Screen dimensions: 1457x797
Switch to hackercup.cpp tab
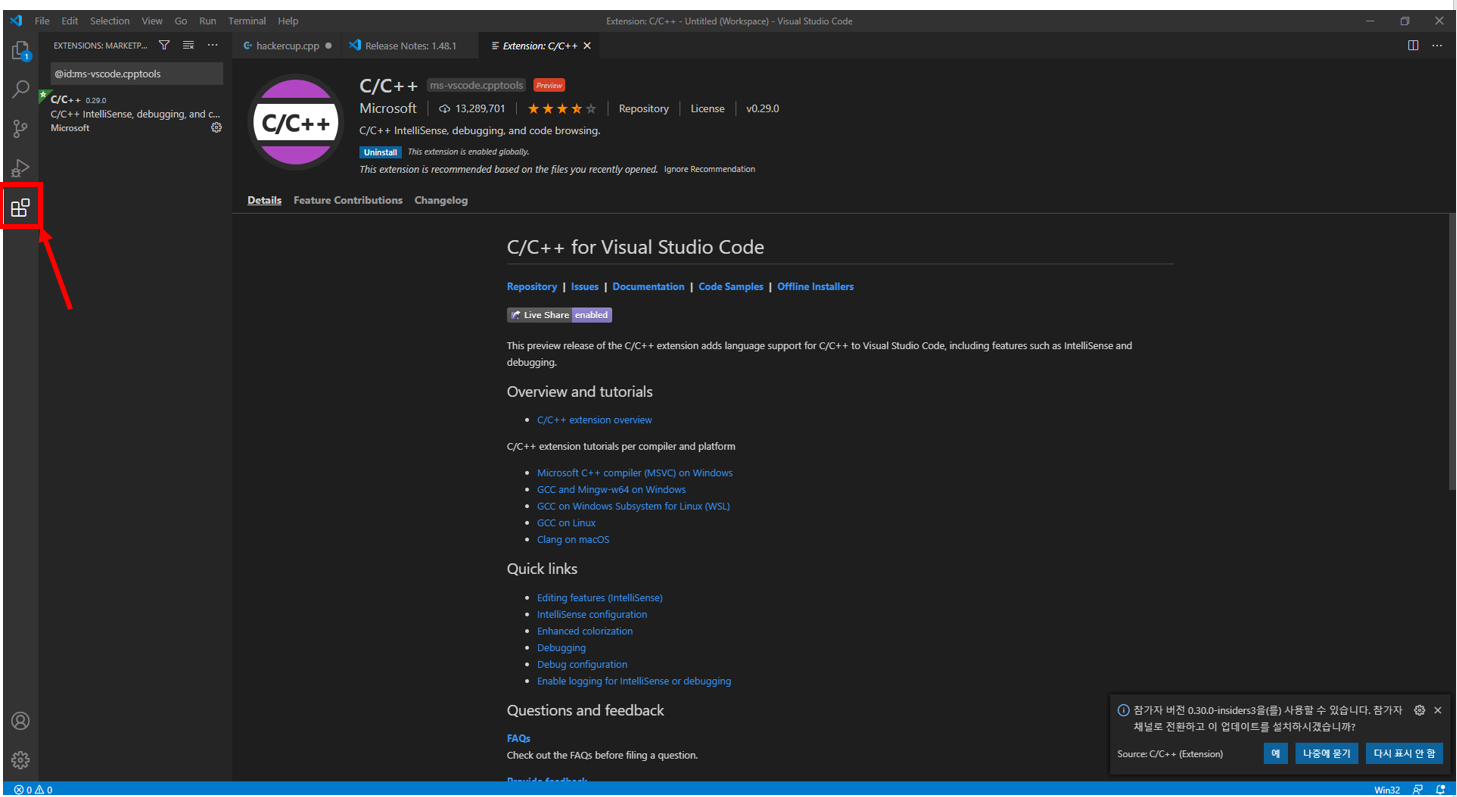tap(286, 46)
